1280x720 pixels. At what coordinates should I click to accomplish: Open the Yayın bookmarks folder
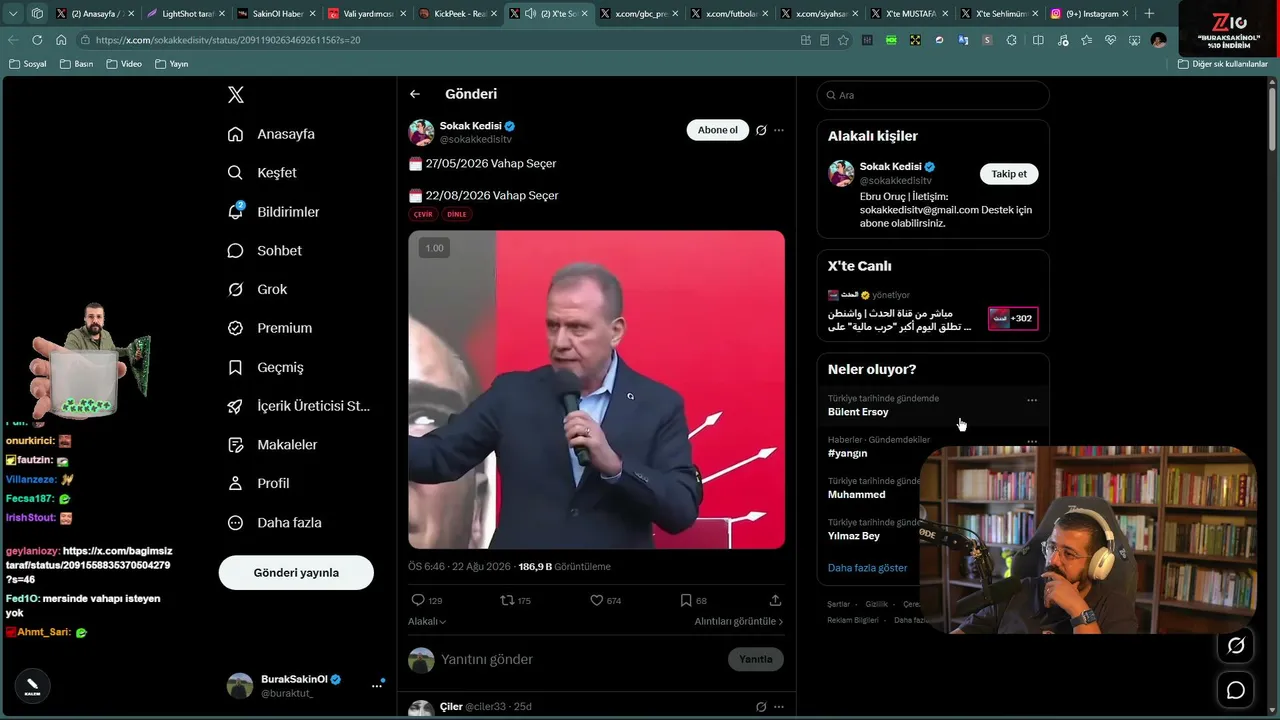[171, 64]
